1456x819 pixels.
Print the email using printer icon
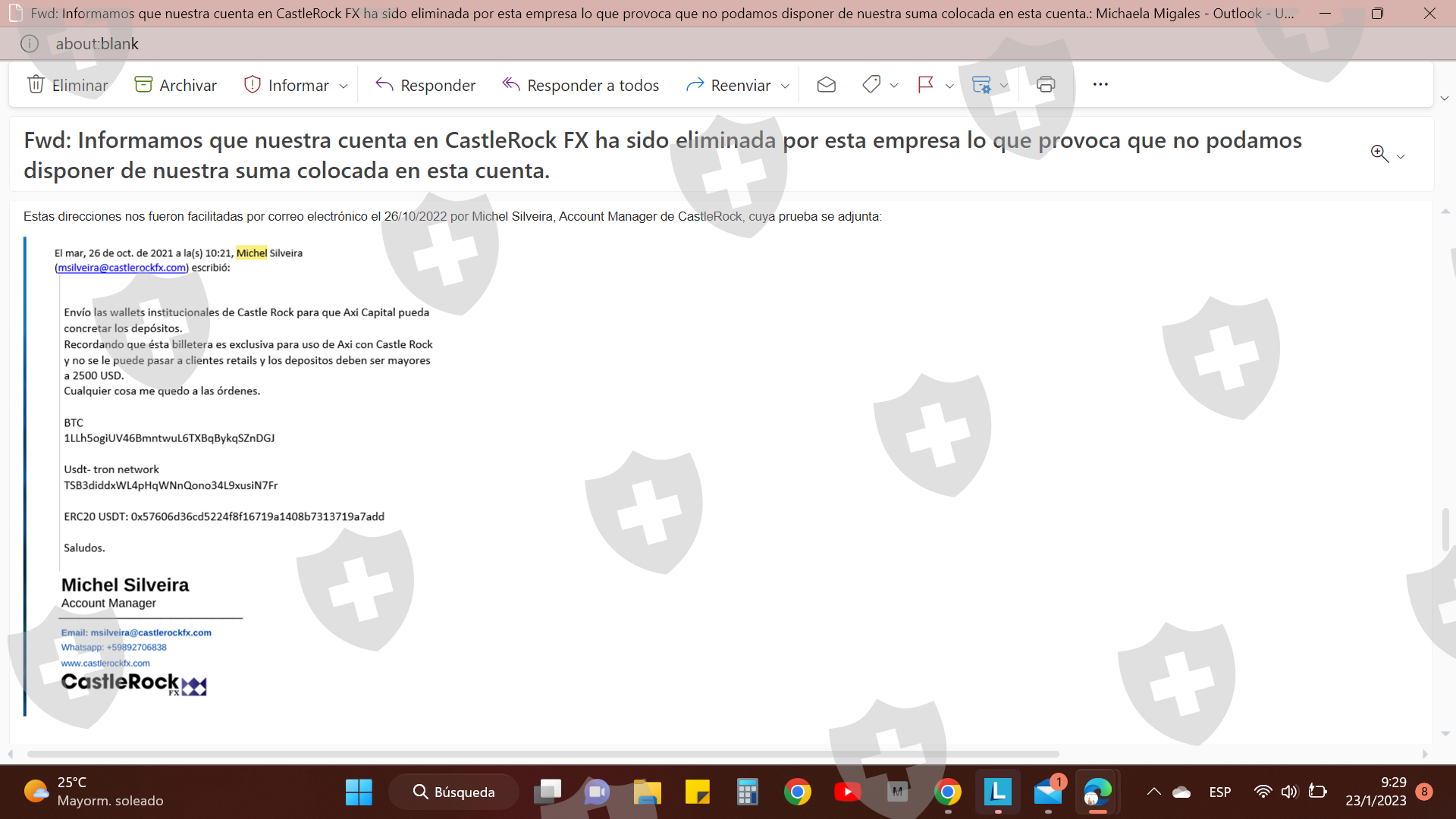(1046, 84)
